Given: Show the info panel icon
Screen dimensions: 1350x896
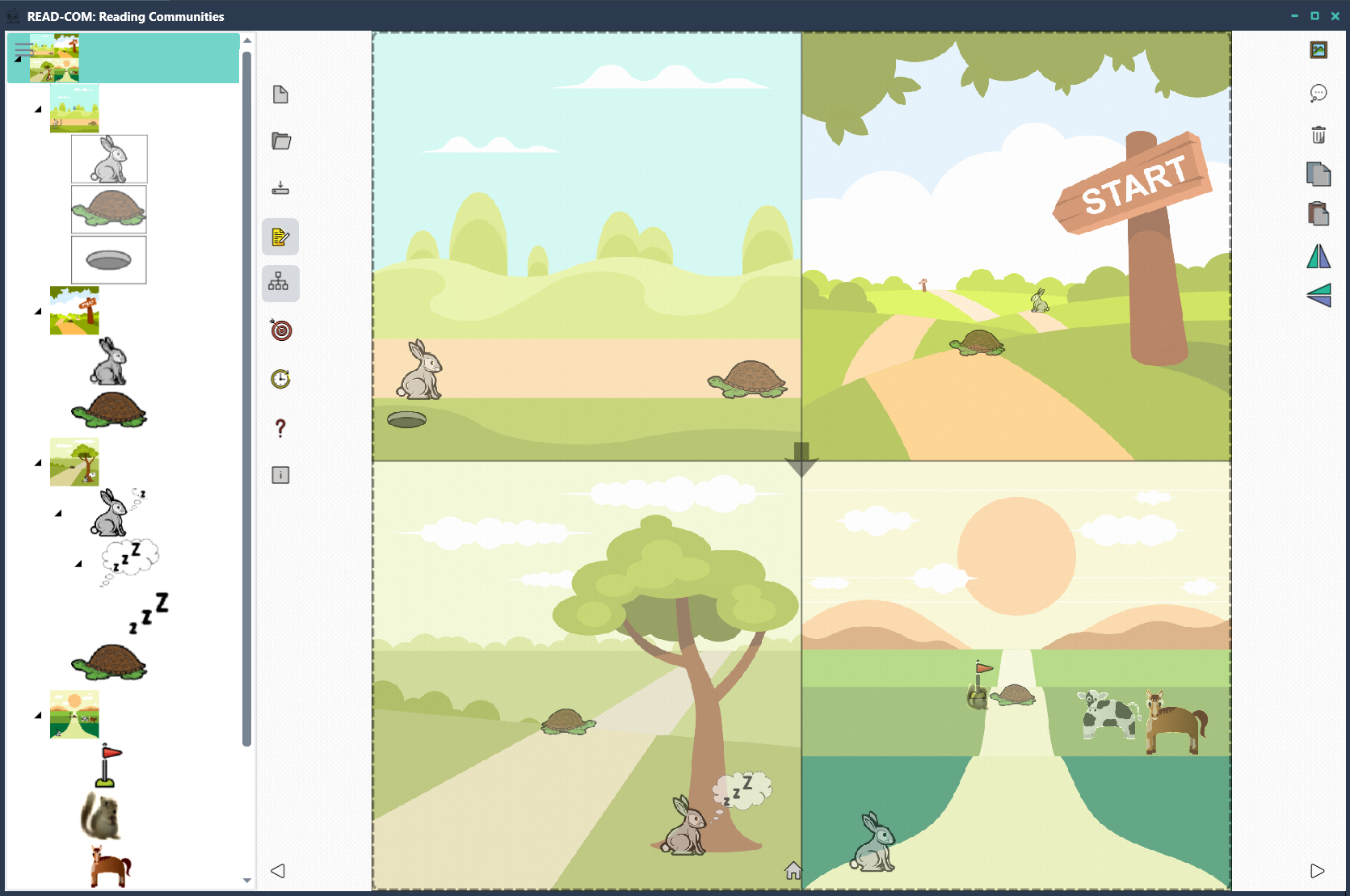Looking at the screenshot, I should point(280,475).
